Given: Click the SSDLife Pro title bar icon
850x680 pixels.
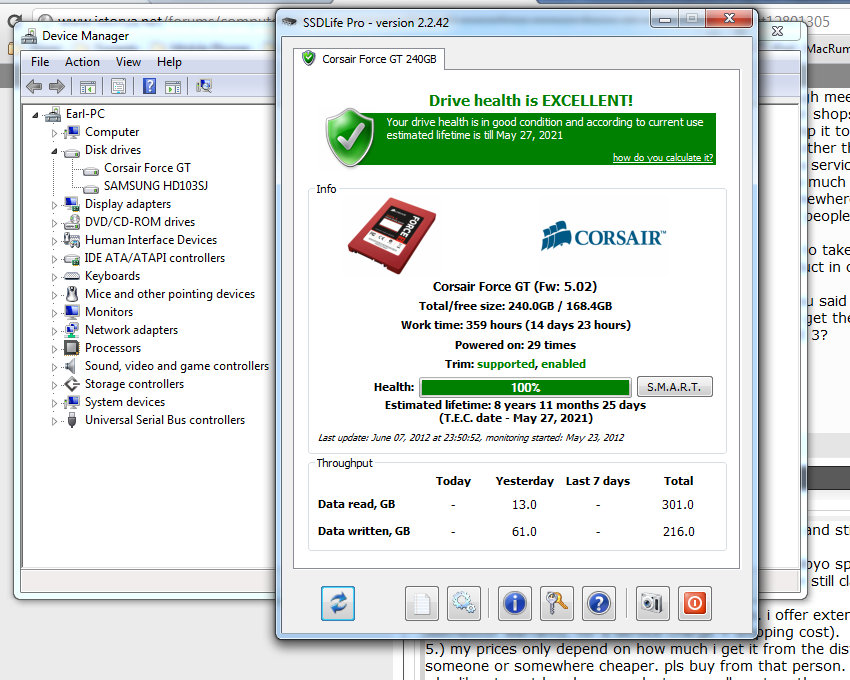Looking at the screenshot, I should (x=290, y=22).
